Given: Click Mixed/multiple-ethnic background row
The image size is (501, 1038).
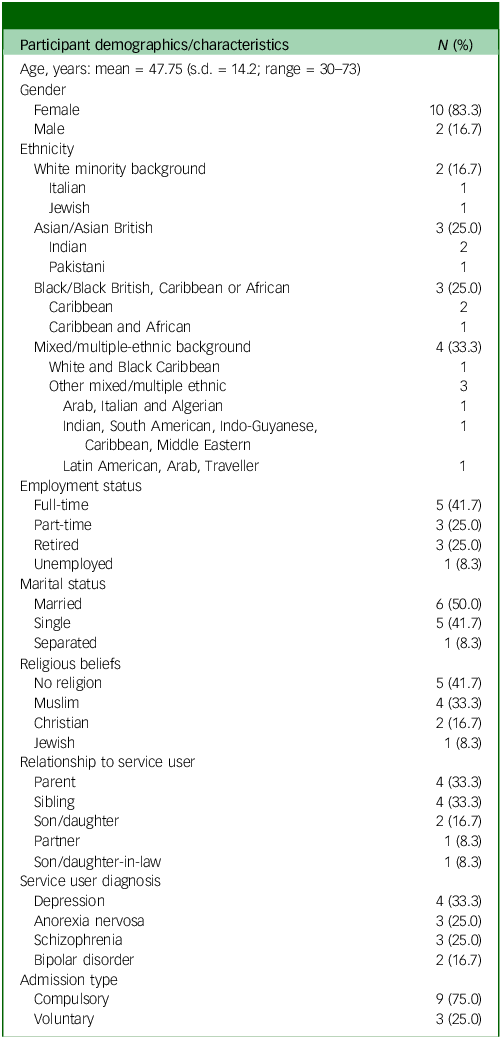Looking at the screenshot, I should (x=250, y=346).
